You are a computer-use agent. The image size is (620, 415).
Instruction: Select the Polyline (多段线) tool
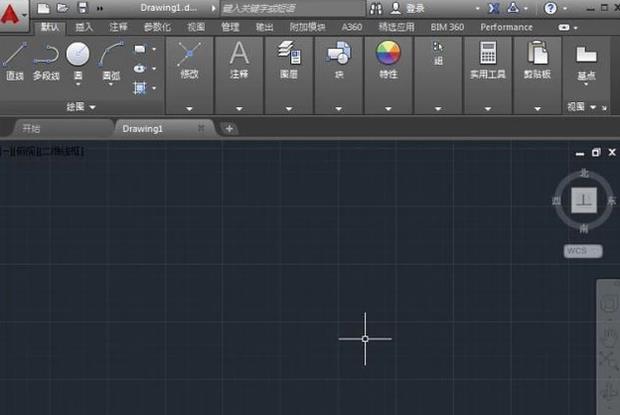(x=45, y=59)
